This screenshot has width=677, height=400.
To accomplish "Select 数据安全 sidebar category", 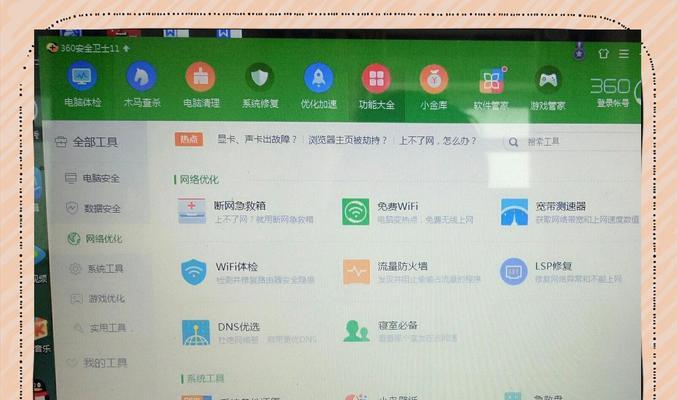I will [x=93, y=209].
